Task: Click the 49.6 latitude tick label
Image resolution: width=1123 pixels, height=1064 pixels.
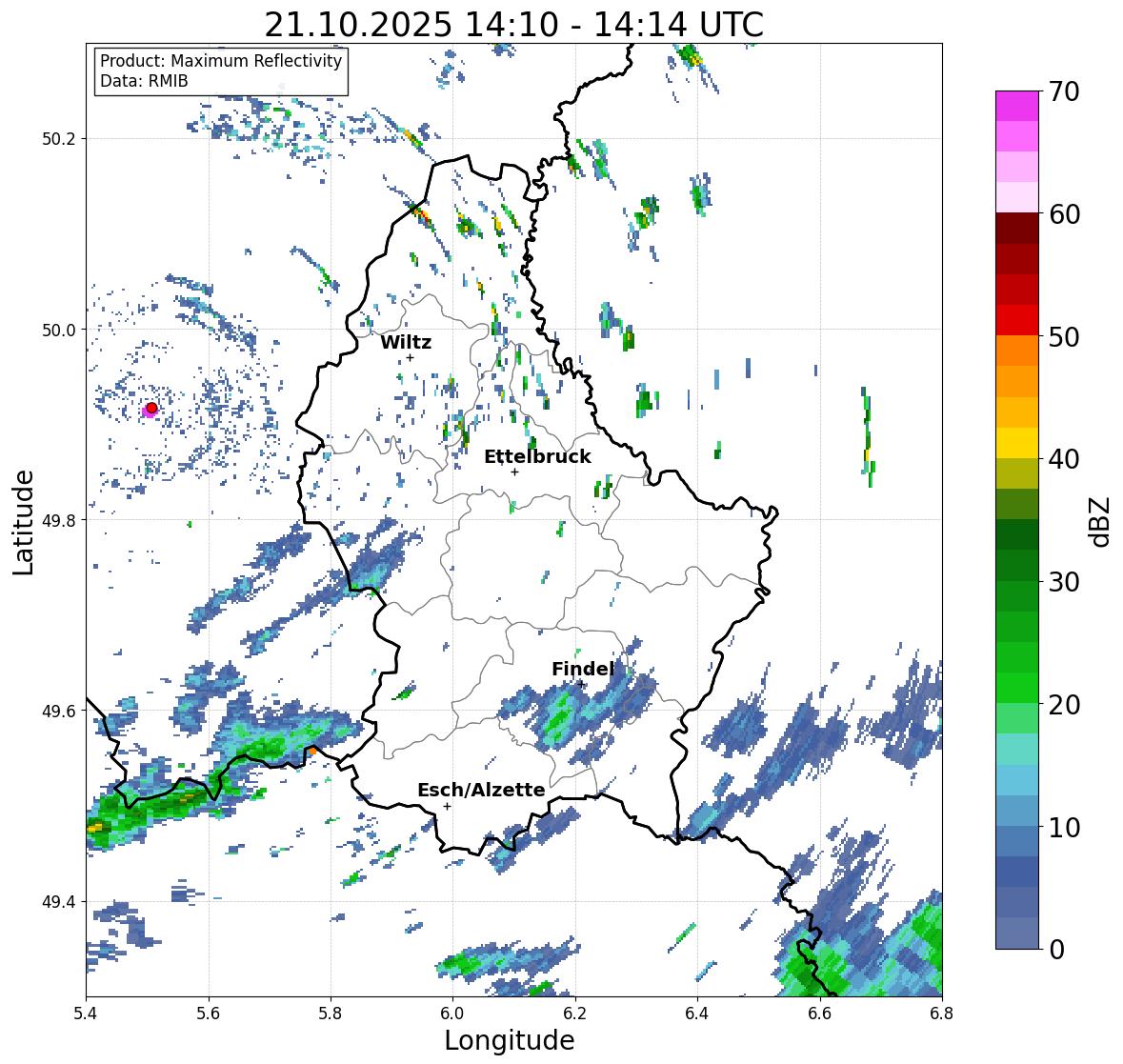Action: coord(60,711)
